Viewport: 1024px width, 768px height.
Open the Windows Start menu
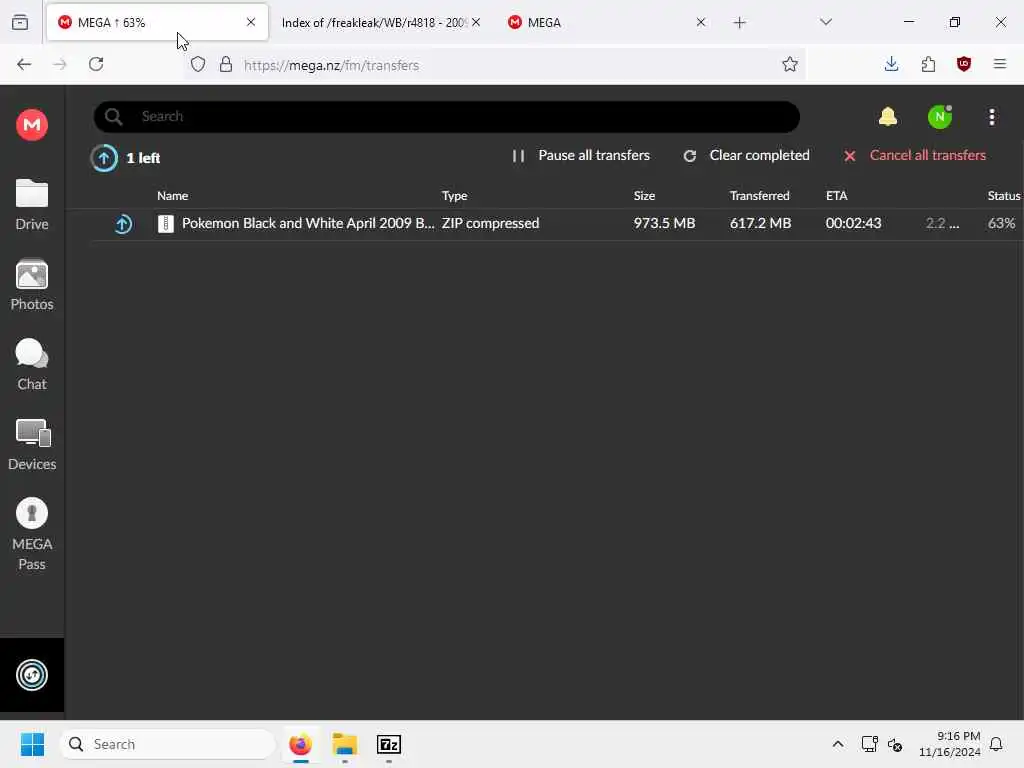pyautogui.click(x=32, y=744)
